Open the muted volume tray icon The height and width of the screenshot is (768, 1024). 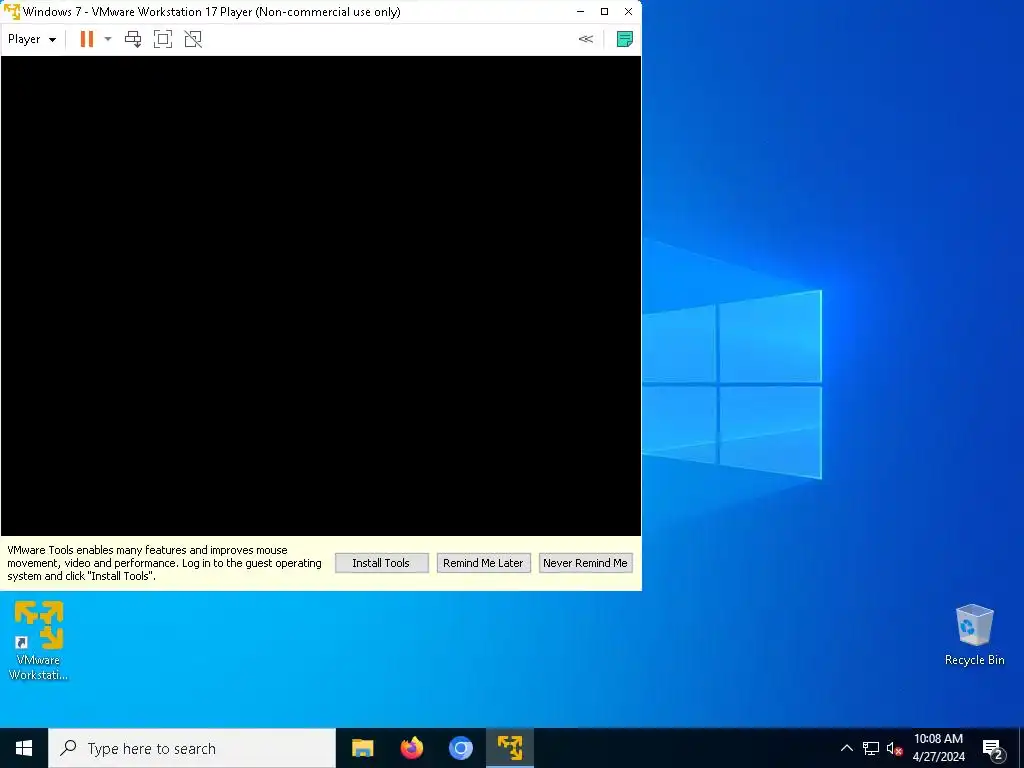click(894, 748)
